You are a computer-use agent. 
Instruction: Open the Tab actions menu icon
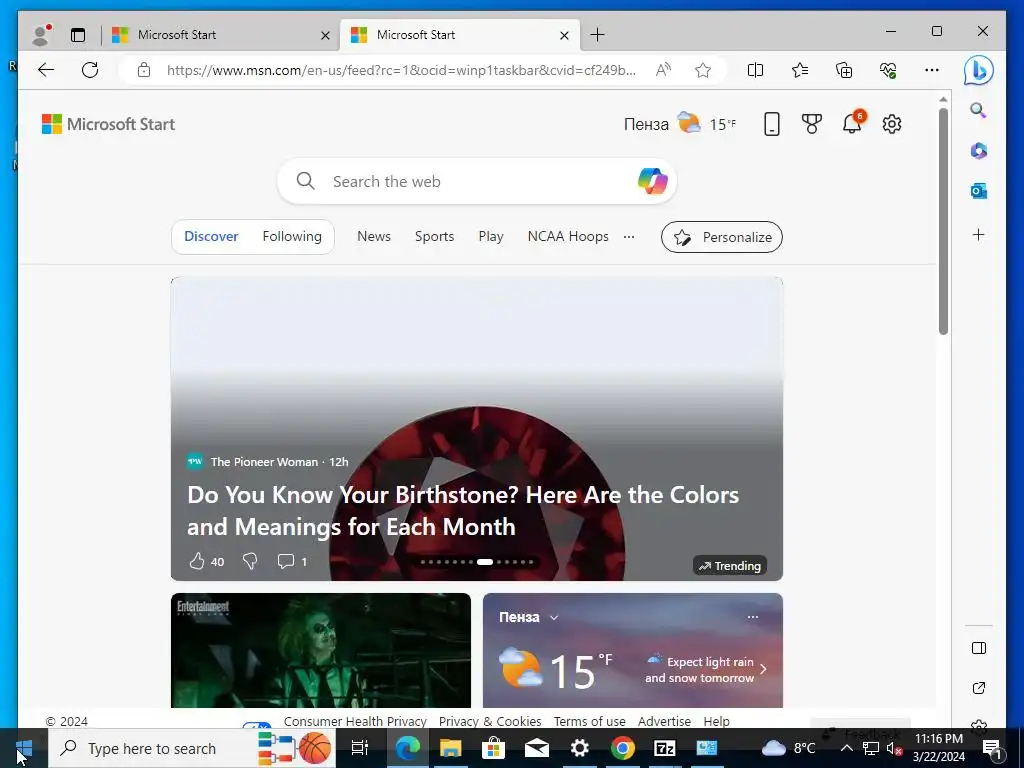(78, 35)
